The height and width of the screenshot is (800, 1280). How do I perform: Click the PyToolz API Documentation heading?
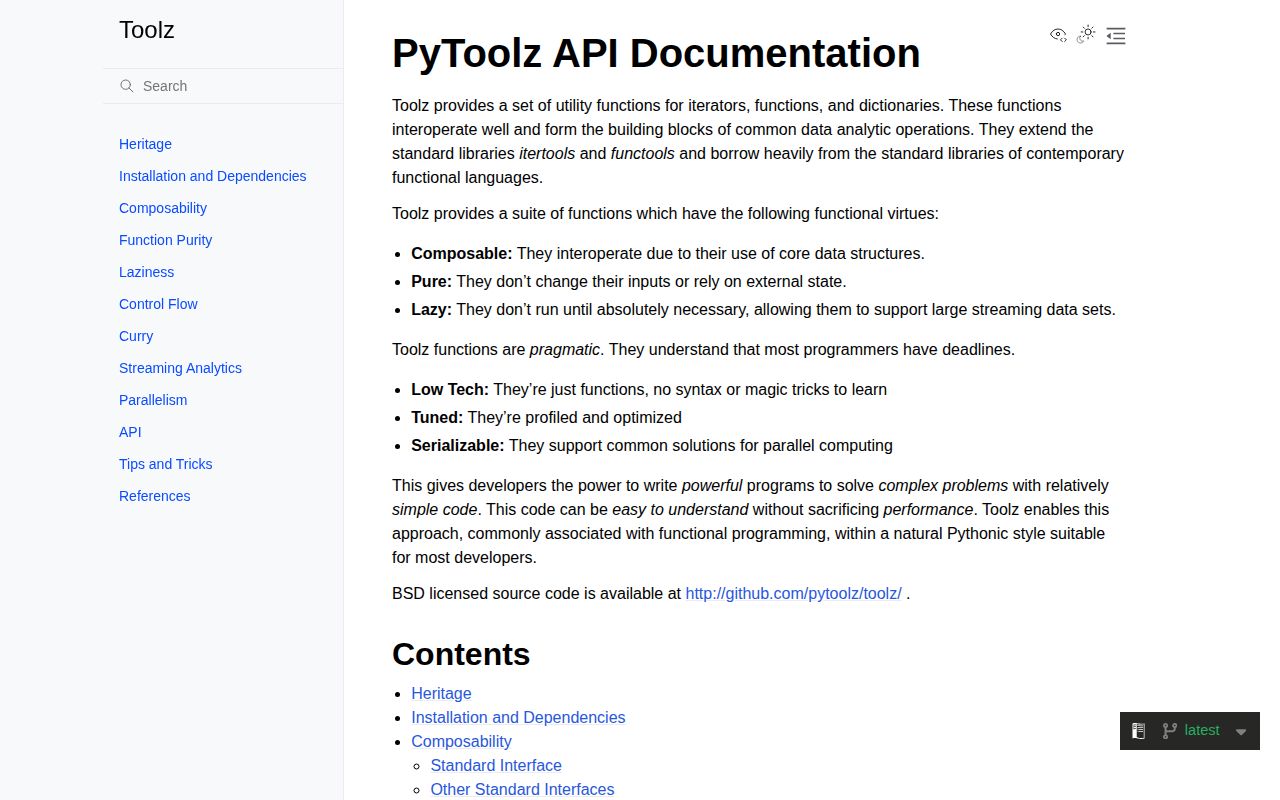coord(656,53)
